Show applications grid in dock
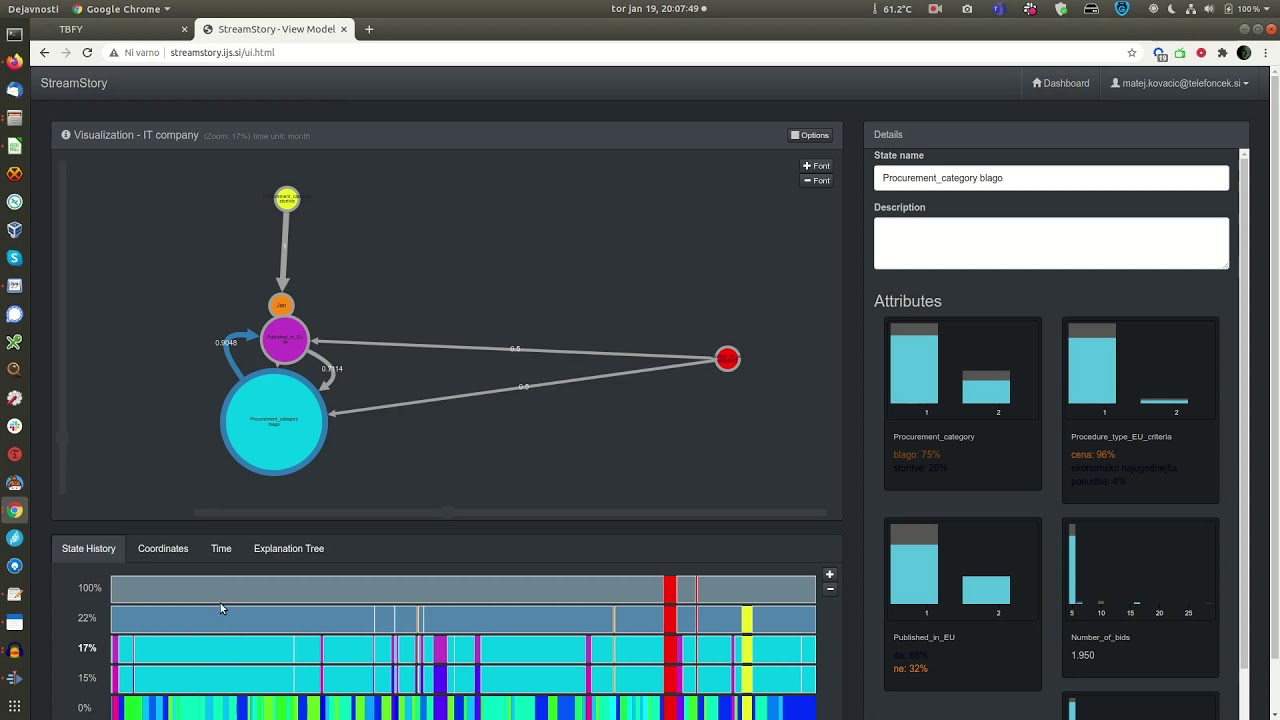This screenshot has height=720, width=1280. [14, 707]
